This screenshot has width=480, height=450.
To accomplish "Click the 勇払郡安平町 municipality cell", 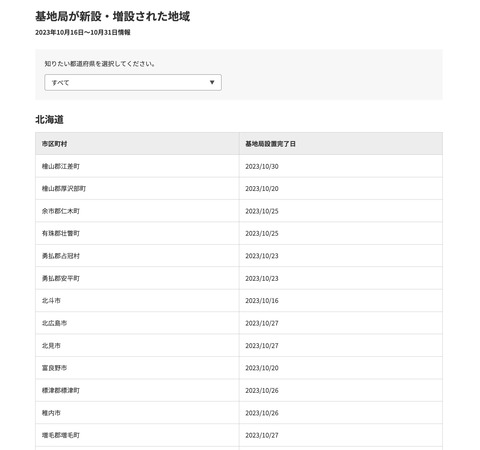I will (x=137, y=278).
